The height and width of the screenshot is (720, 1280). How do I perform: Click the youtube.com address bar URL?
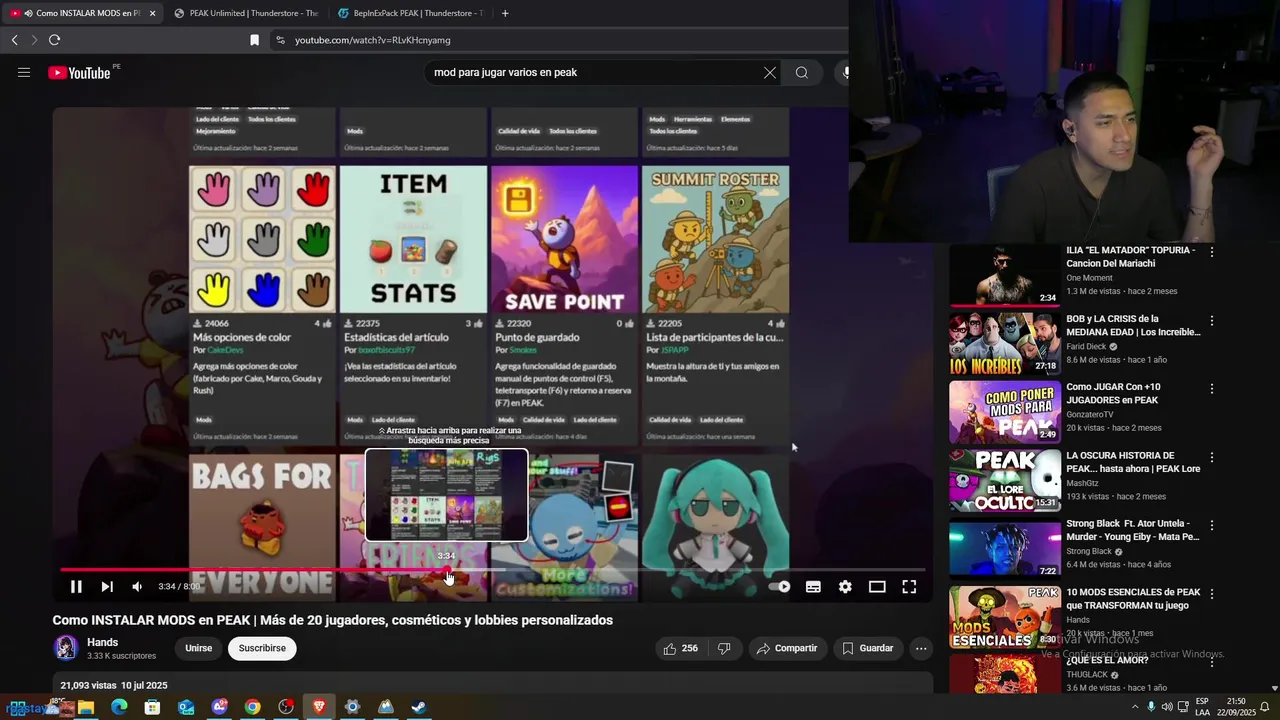[373, 40]
